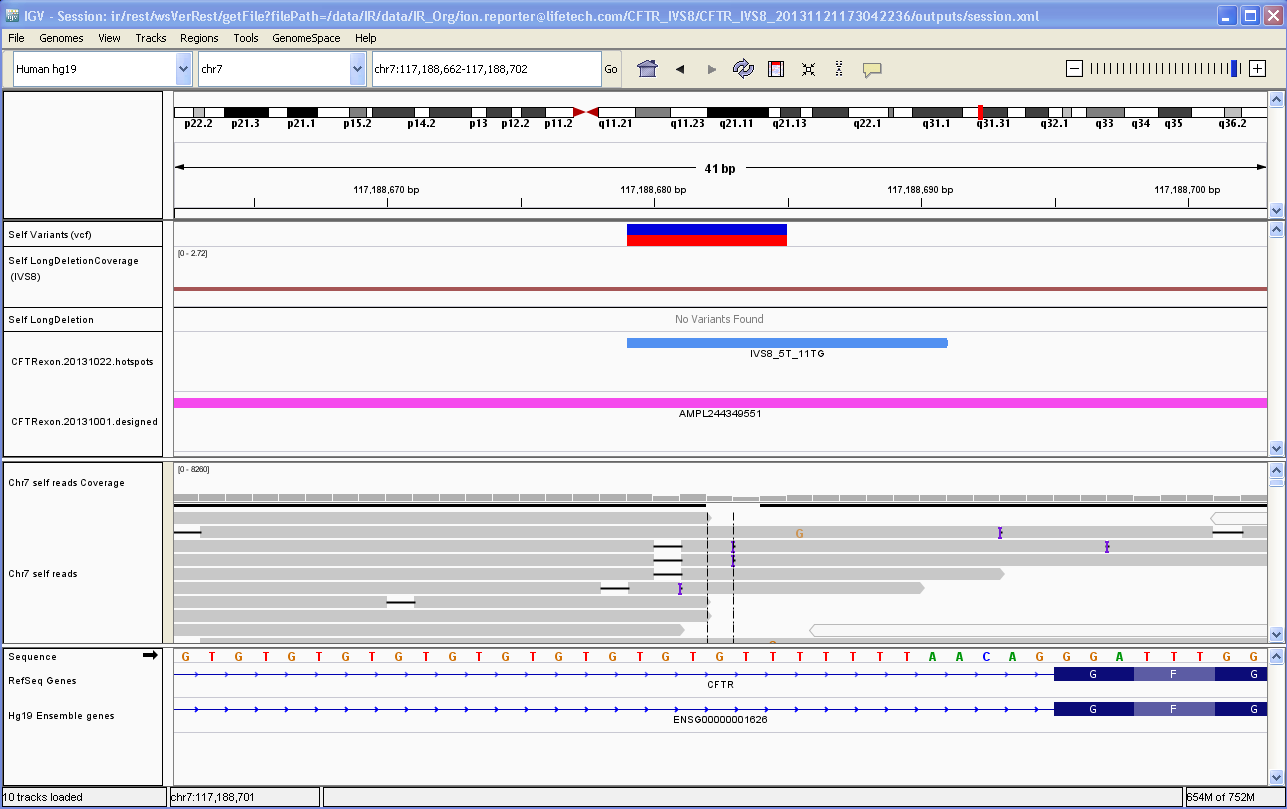This screenshot has width=1287, height=809.
Task: Click the Home (whole genome) icon
Action: [x=647, y=69]
